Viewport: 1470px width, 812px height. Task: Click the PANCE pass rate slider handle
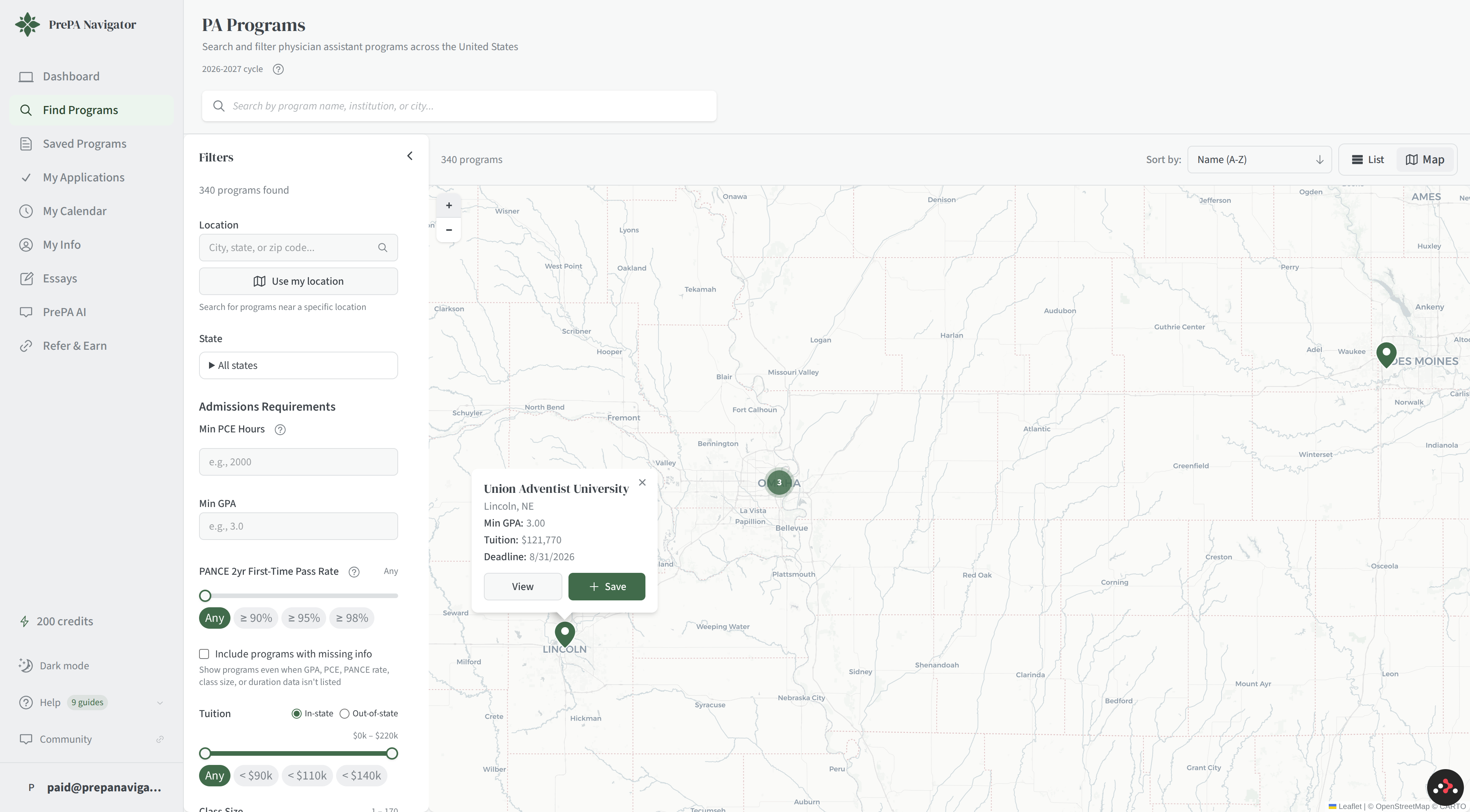pos(205,596)
